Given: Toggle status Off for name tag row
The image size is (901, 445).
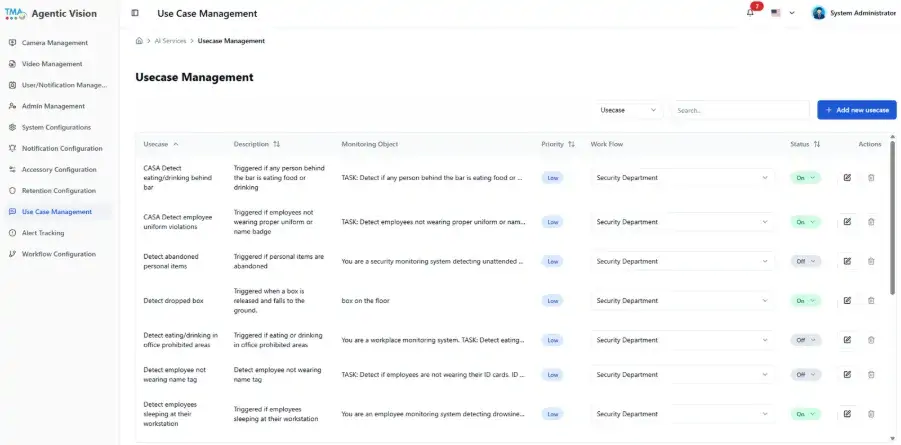Looking at the screenshot, I should 806,375.
